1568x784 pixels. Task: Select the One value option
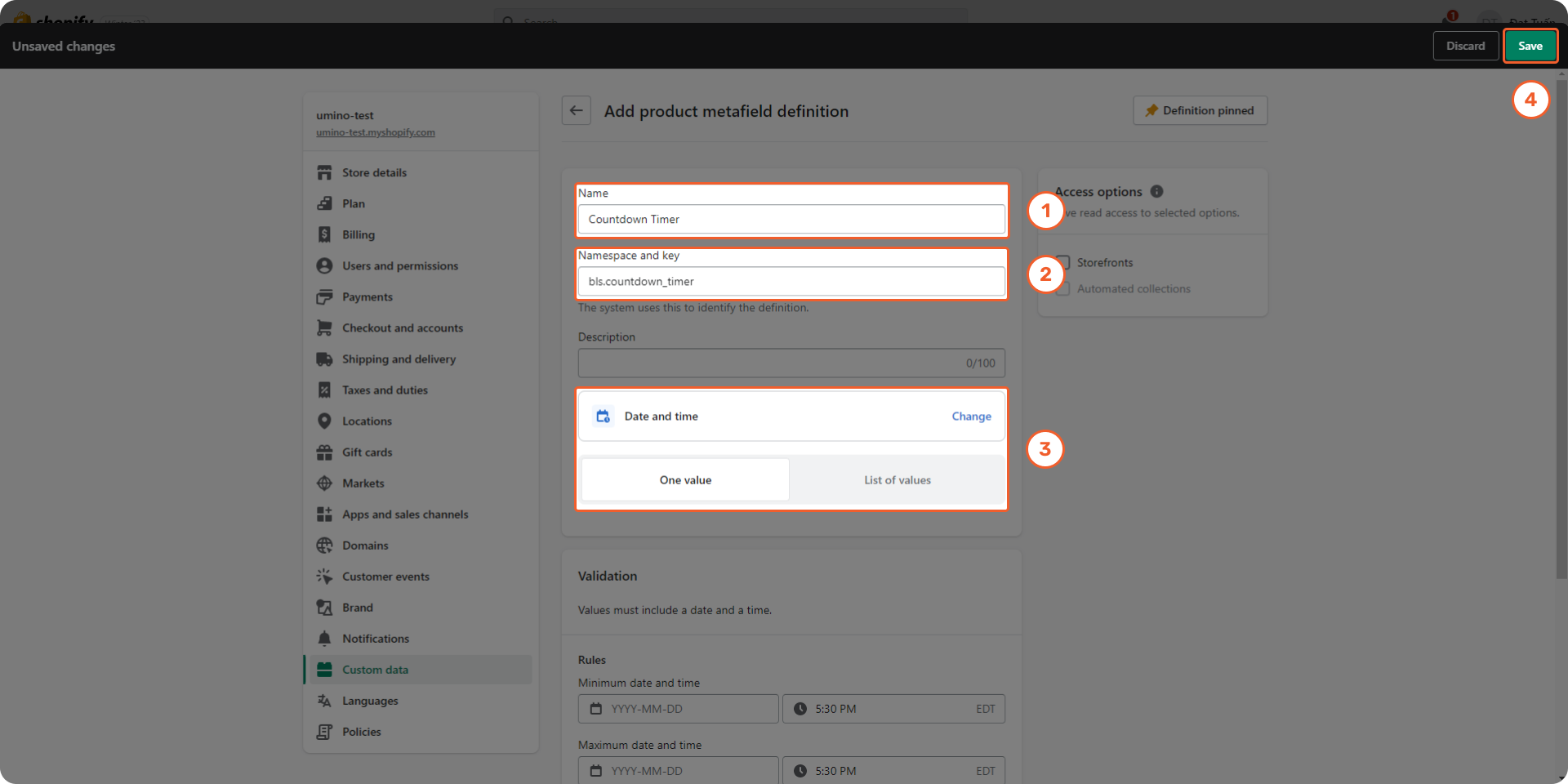point(685,480)
